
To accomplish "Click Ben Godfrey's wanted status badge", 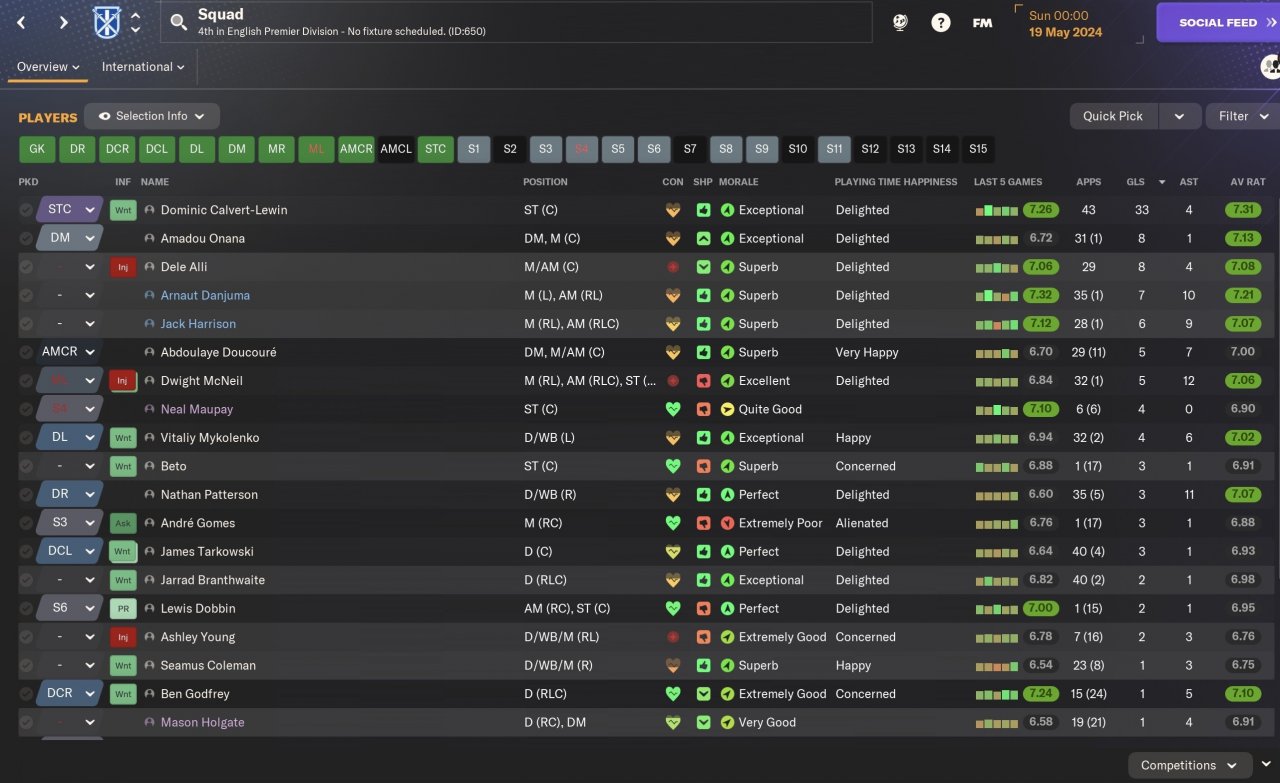I will (x=123, y=694).
